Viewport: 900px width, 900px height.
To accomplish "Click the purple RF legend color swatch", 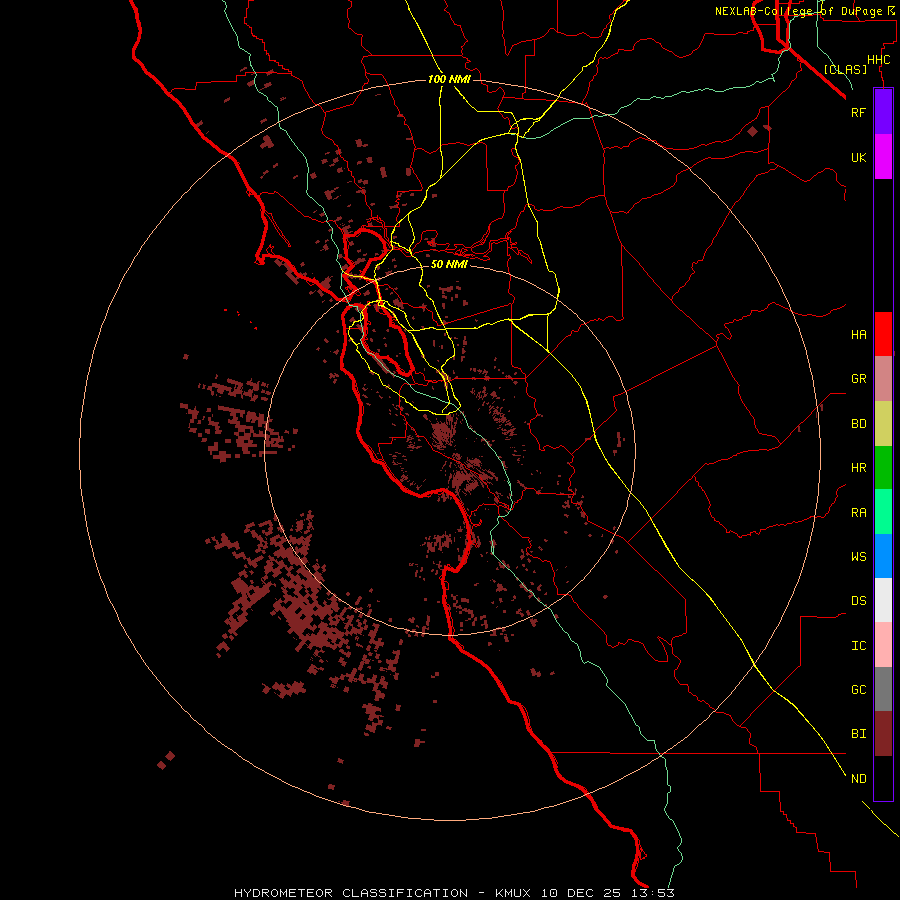I will tap(883, 112).
